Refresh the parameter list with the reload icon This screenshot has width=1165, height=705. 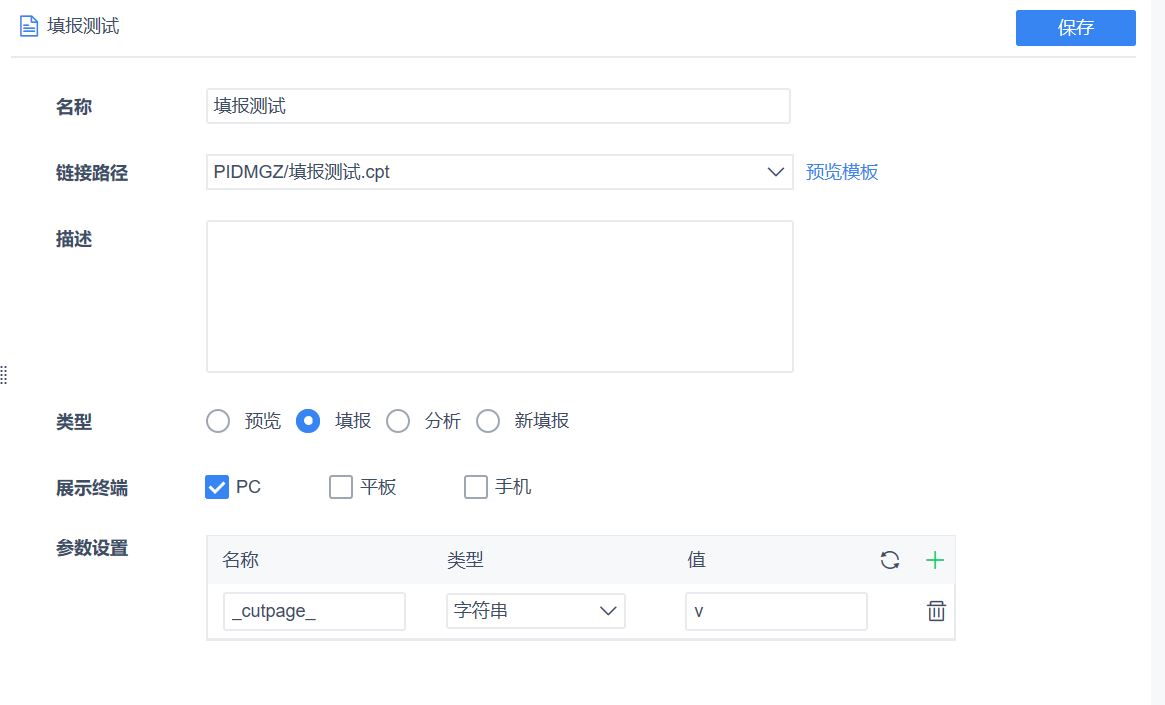889,559
